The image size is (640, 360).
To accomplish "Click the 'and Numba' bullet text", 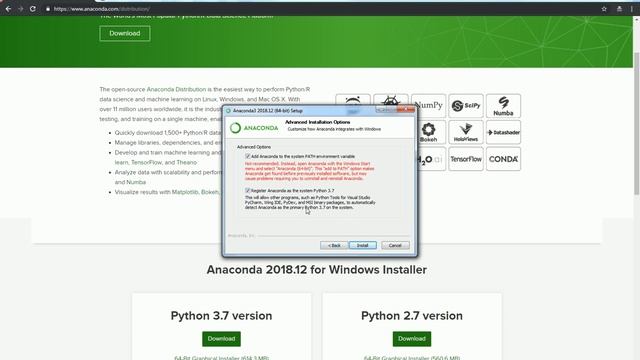I will (130, 182).
